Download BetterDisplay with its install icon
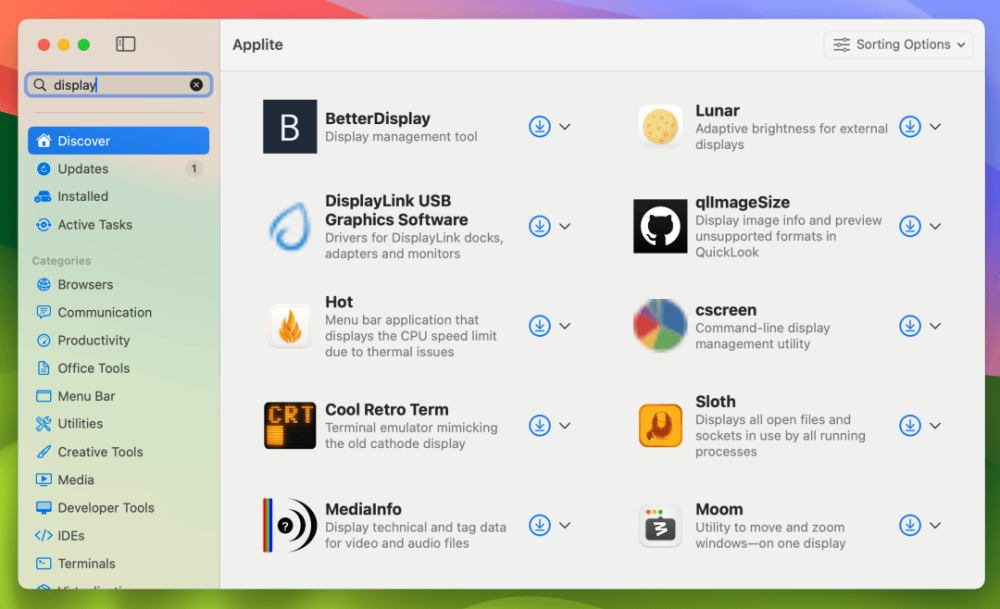The image size is (1000, 609). [540, 126]
